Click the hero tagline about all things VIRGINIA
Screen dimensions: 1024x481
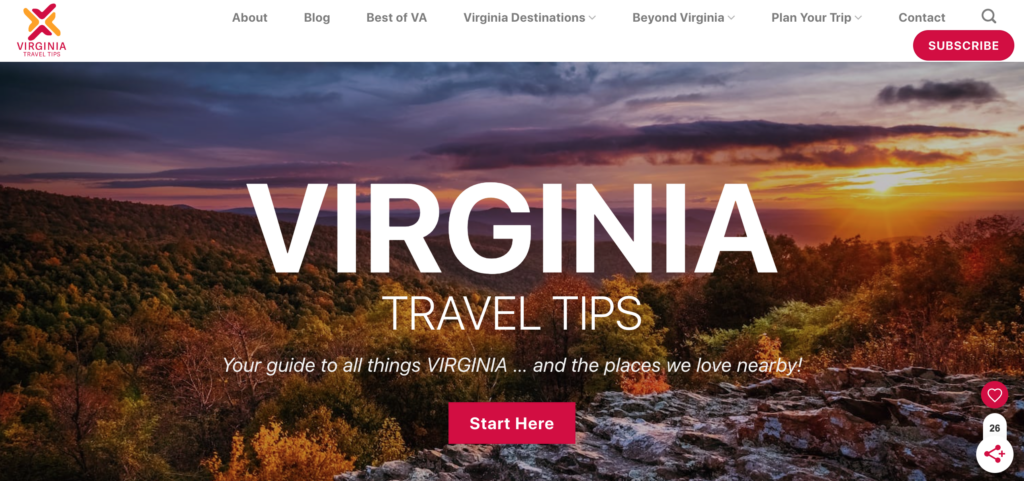pyautogui.click(x=512, y=365)
